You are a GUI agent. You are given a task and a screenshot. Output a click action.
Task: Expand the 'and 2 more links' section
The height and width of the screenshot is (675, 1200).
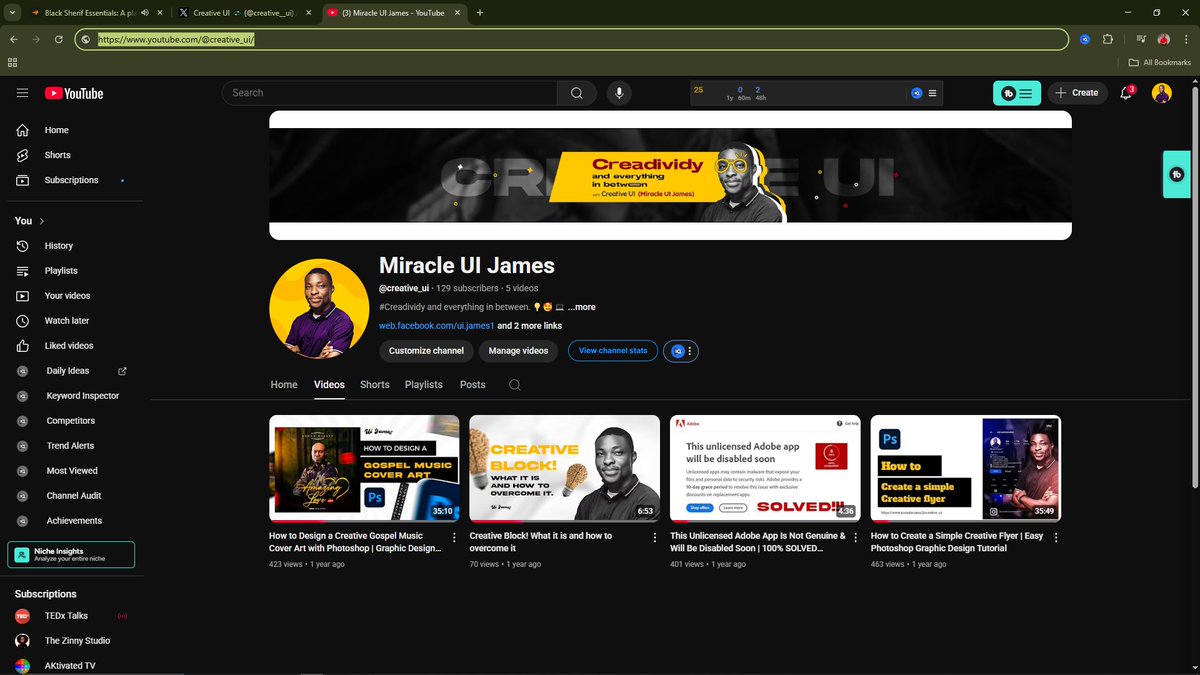point(531,325)
